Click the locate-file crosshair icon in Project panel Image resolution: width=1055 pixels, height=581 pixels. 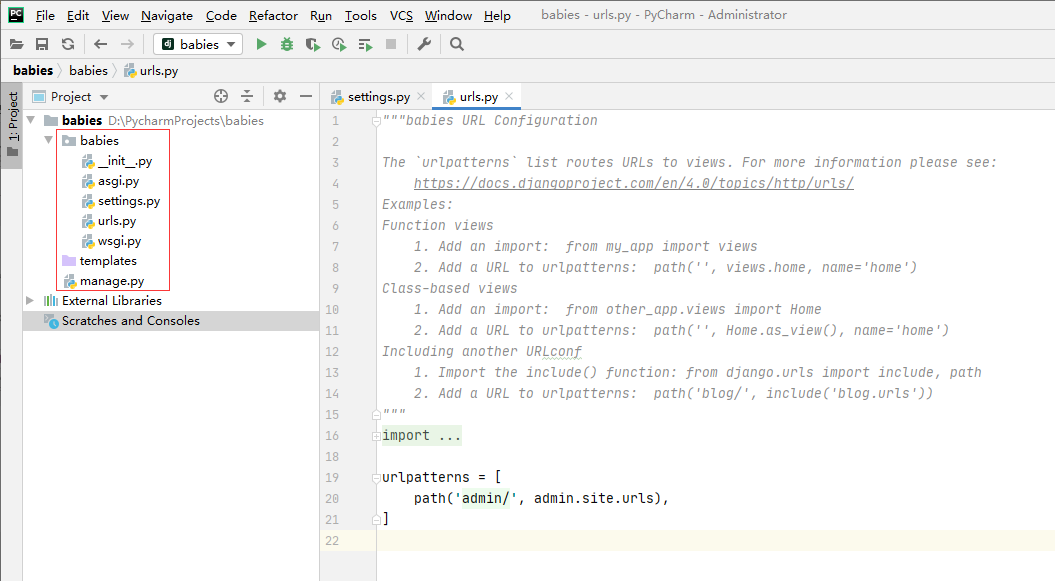click(x=221, y=96)
